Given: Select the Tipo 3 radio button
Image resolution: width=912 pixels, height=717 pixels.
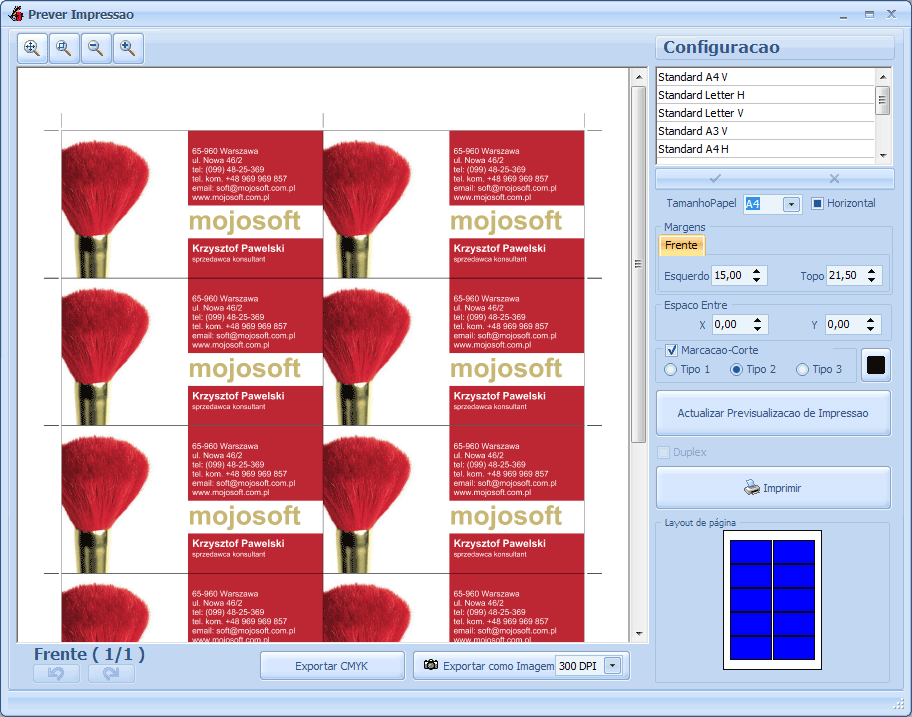Looking at the screenshot, I should pyautogui.click(x=803, y=369).
